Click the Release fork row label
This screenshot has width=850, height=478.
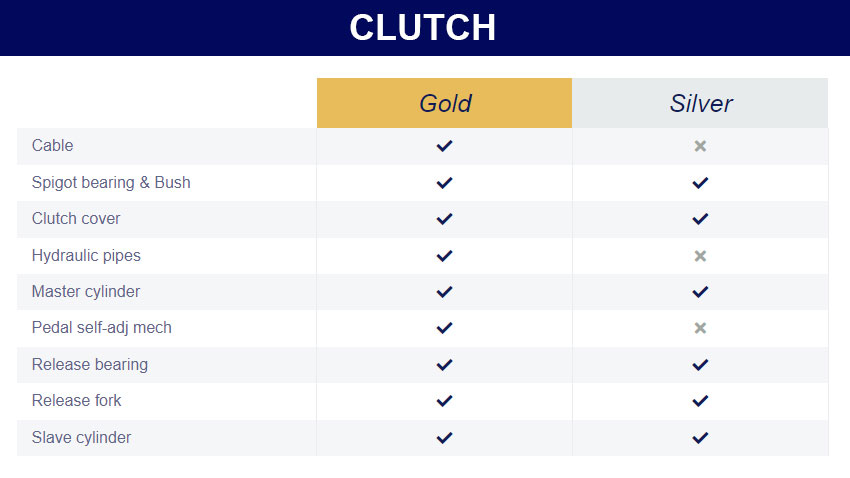pos(76,401)
